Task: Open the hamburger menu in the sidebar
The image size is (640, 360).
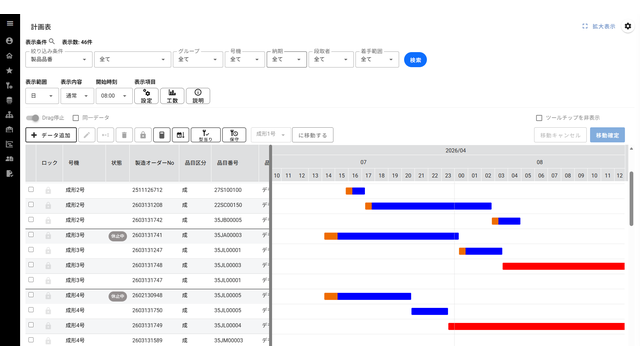Action: pos(10,24)
